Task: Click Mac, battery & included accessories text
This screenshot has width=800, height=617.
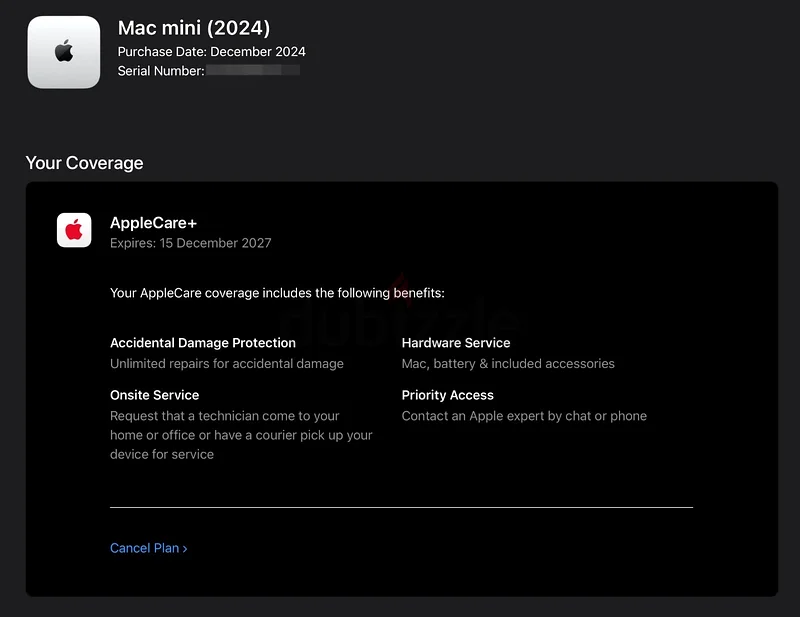Action: click(x=508, y=363)
